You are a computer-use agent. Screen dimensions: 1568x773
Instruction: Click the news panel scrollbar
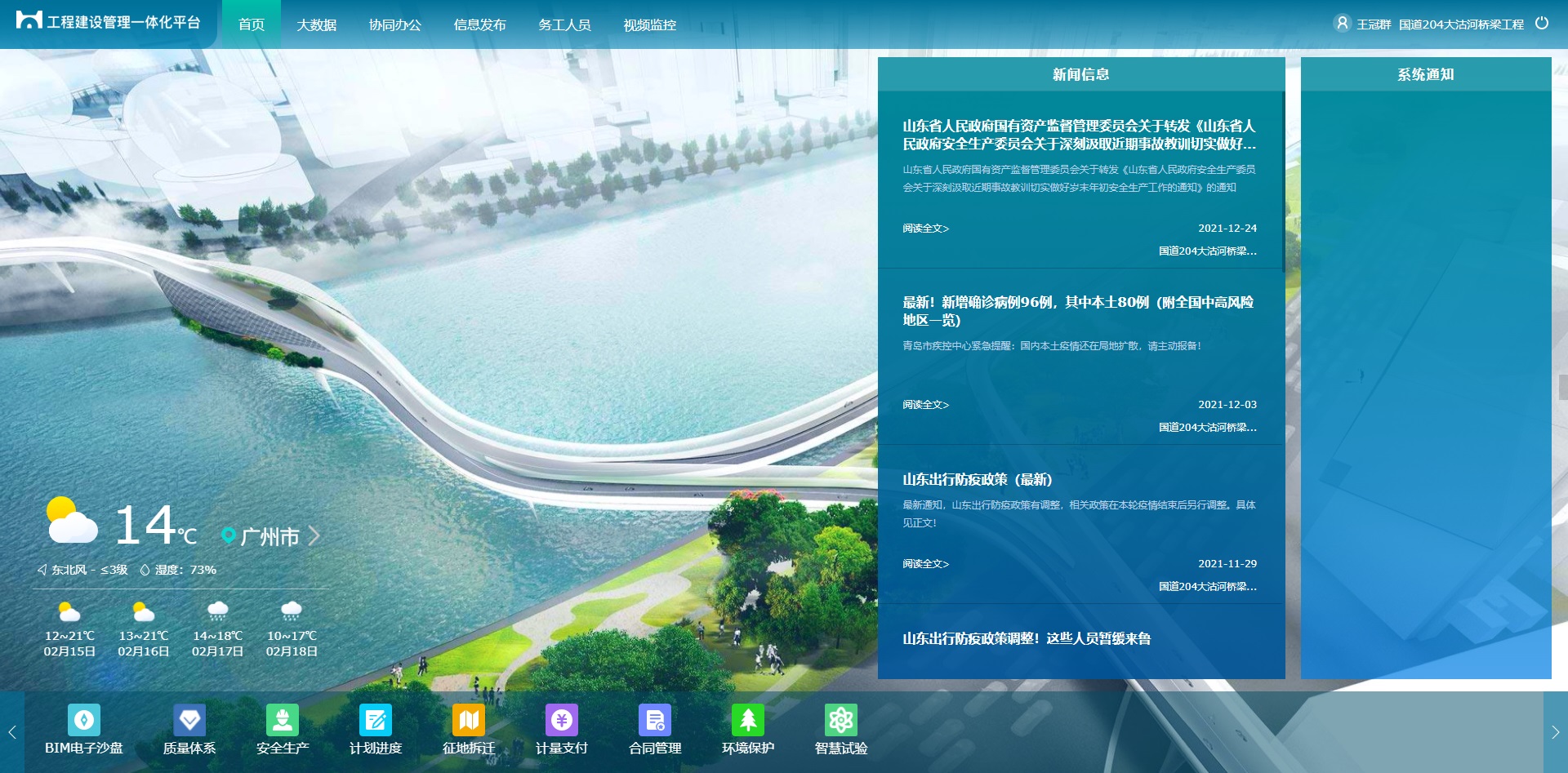[x=1283, y=181]
